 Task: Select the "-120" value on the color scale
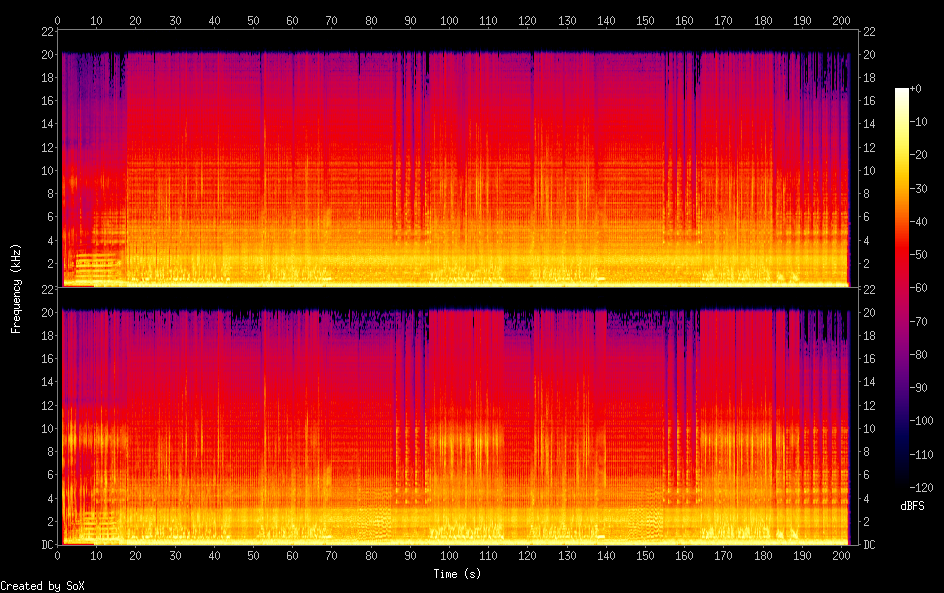coord(922,488)
